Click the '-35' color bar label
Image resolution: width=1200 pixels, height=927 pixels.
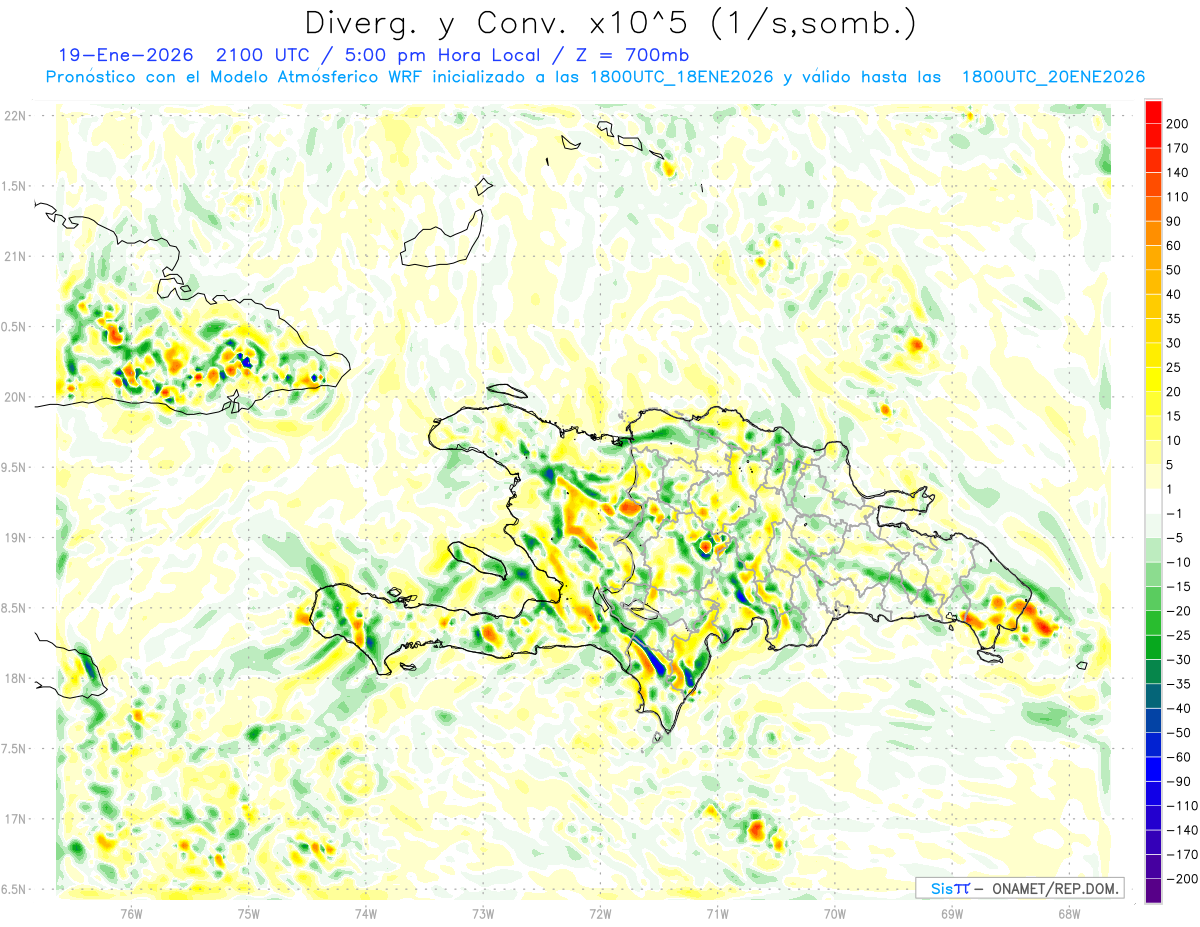coord(1180,684)
